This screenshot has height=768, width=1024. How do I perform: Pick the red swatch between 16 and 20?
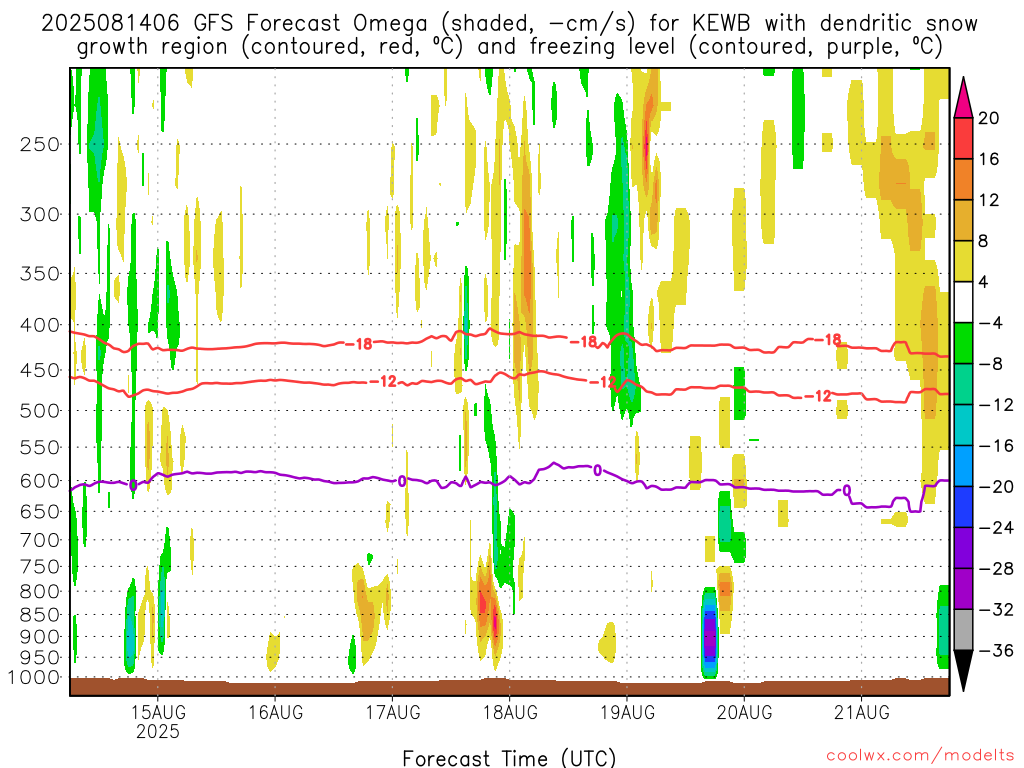[963, 138]
